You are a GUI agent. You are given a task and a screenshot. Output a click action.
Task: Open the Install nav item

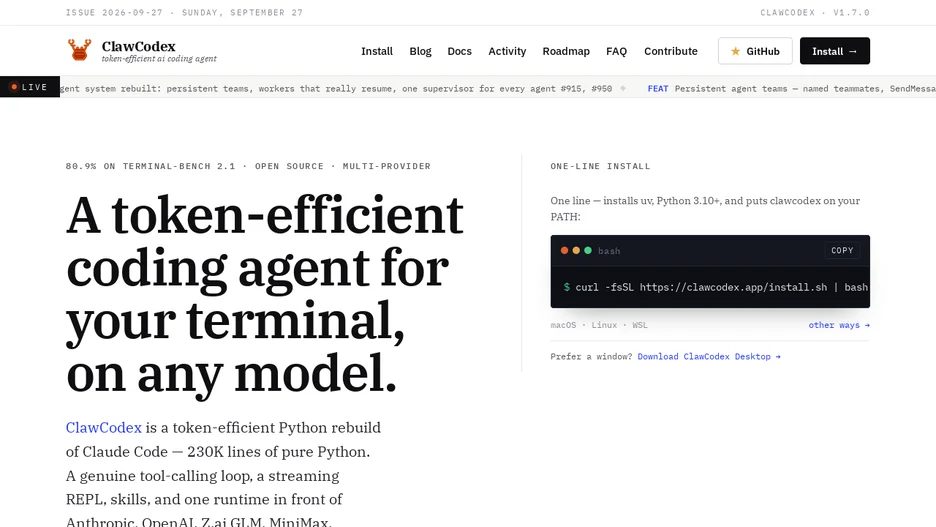click(377, 51)
